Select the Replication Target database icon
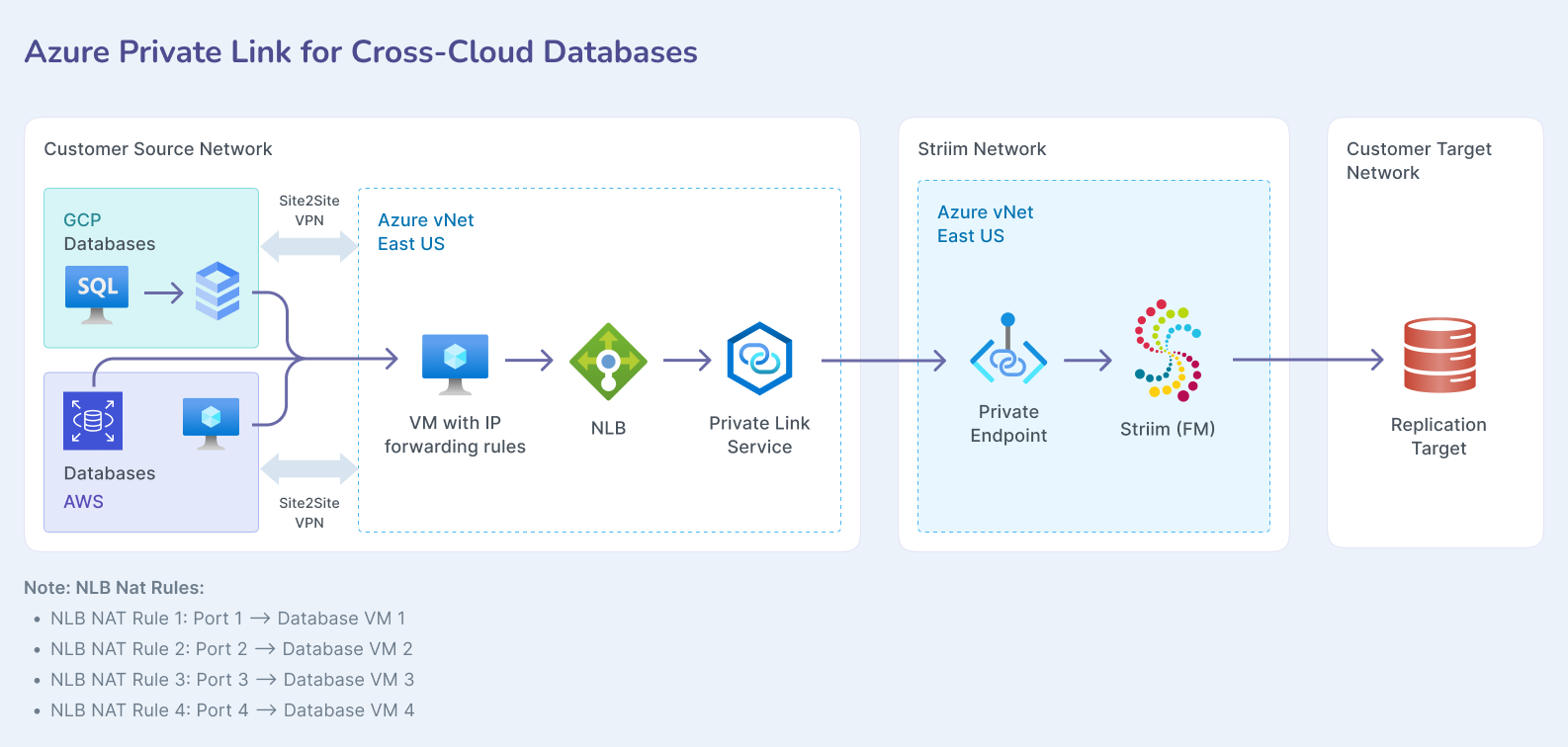The height and width of the screenshot is (747, 1568). pyautogui.click(x=1439, y=356)
